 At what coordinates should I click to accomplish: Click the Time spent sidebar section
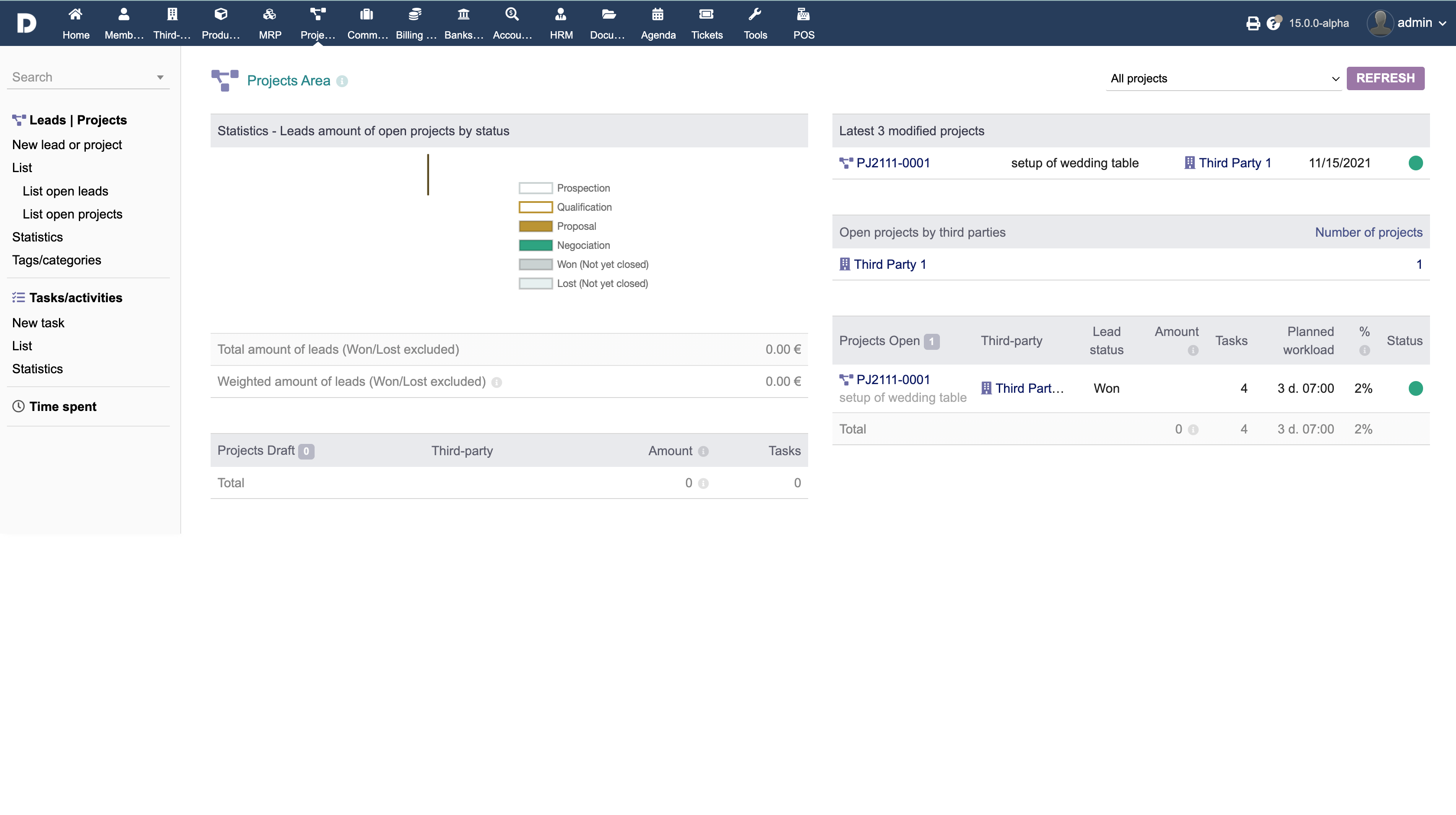pos(63,407)
